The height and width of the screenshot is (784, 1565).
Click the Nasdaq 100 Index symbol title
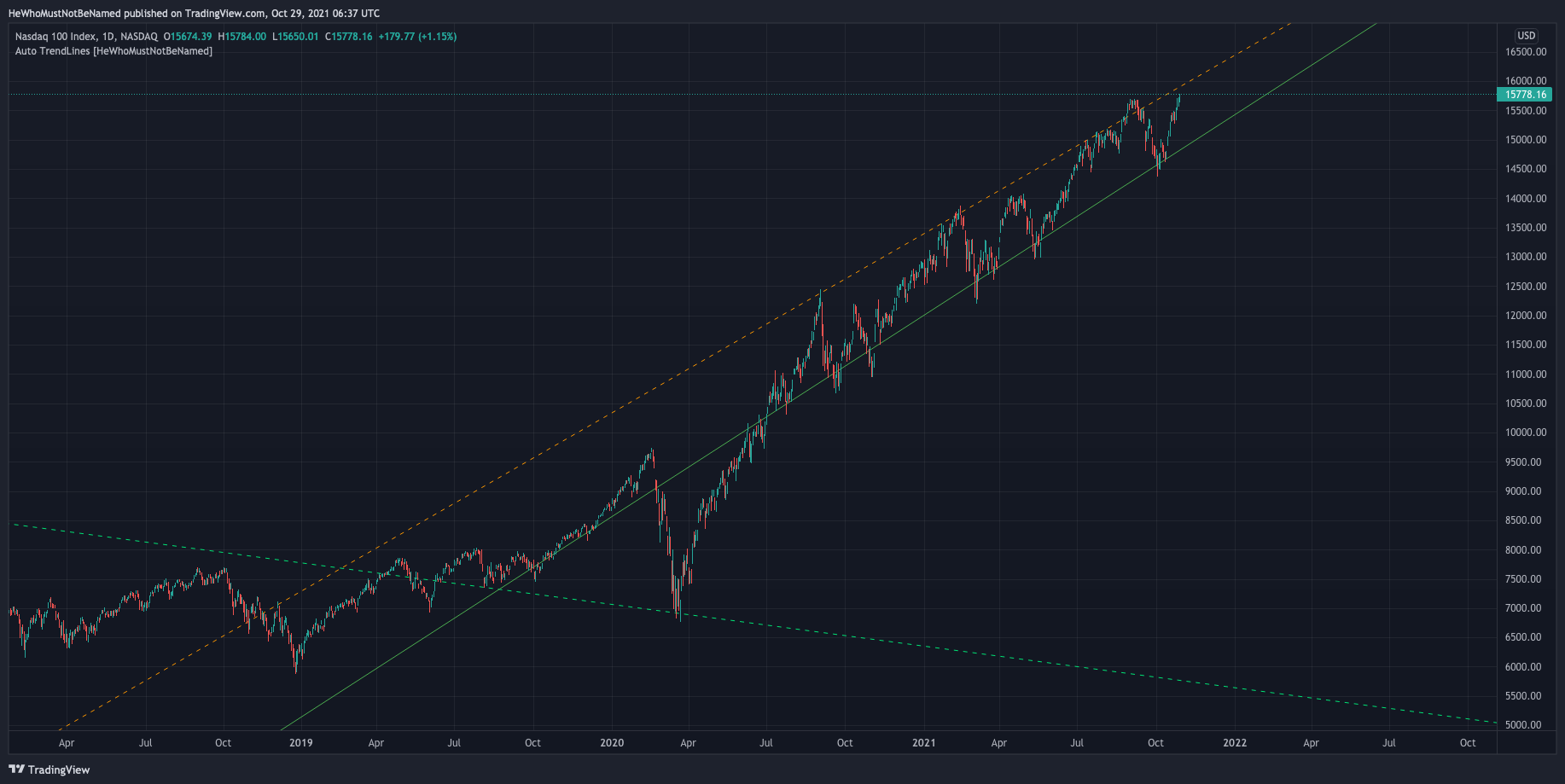(55, 37)
